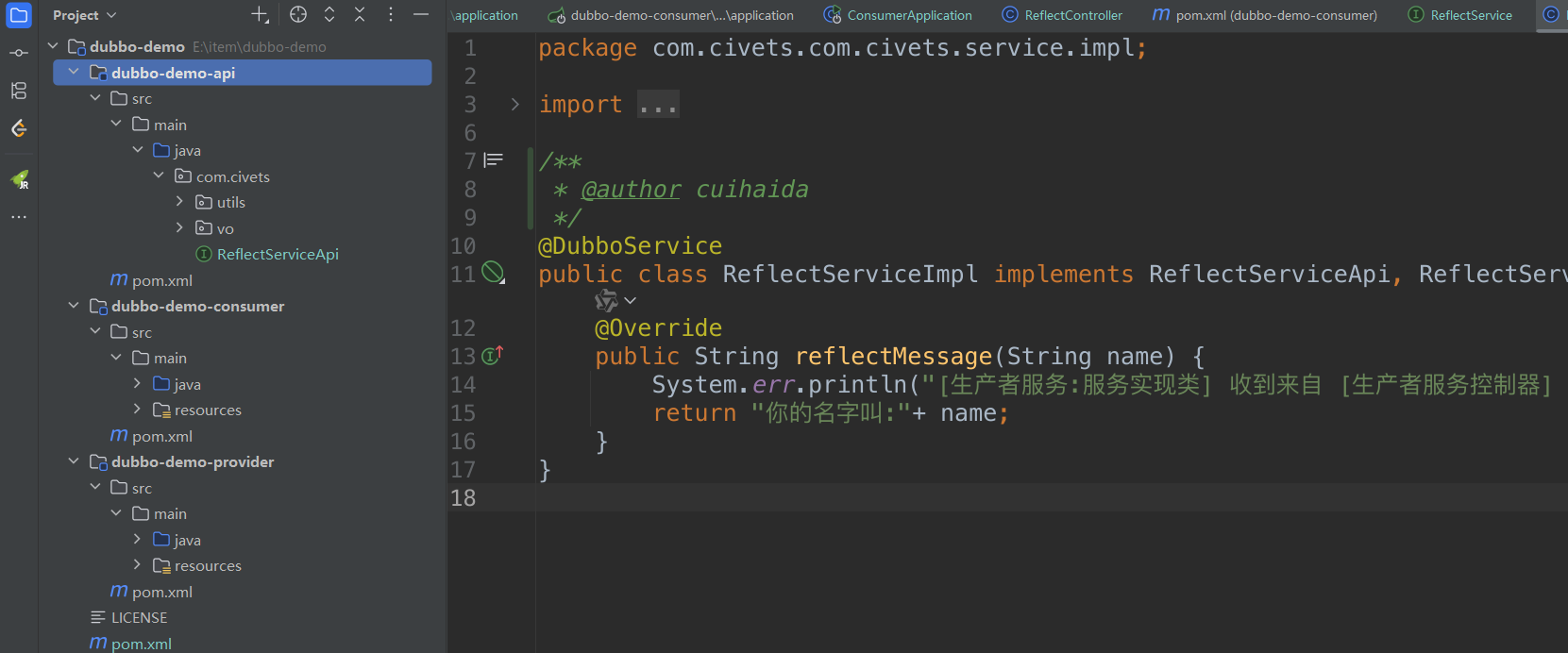Select ReflectServiceApi interface in tree
Viewport: 1568px width, 653px height.
267,254
